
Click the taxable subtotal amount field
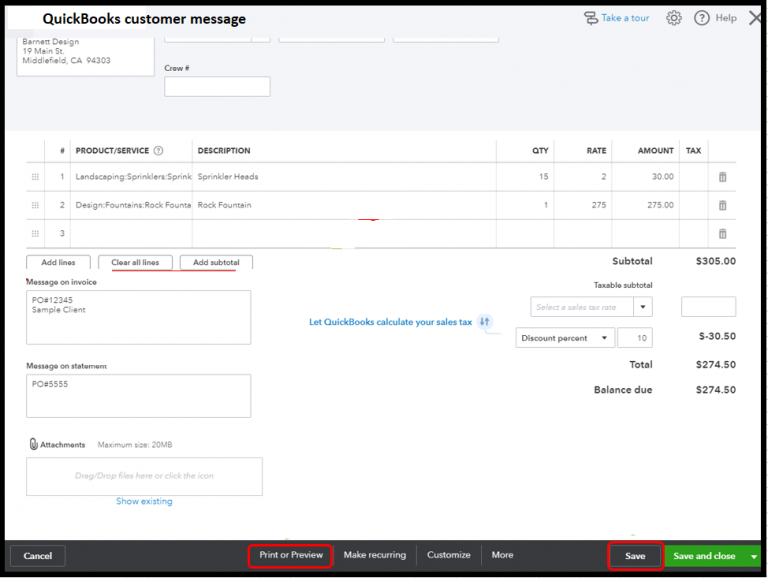(x=708, y=307)
